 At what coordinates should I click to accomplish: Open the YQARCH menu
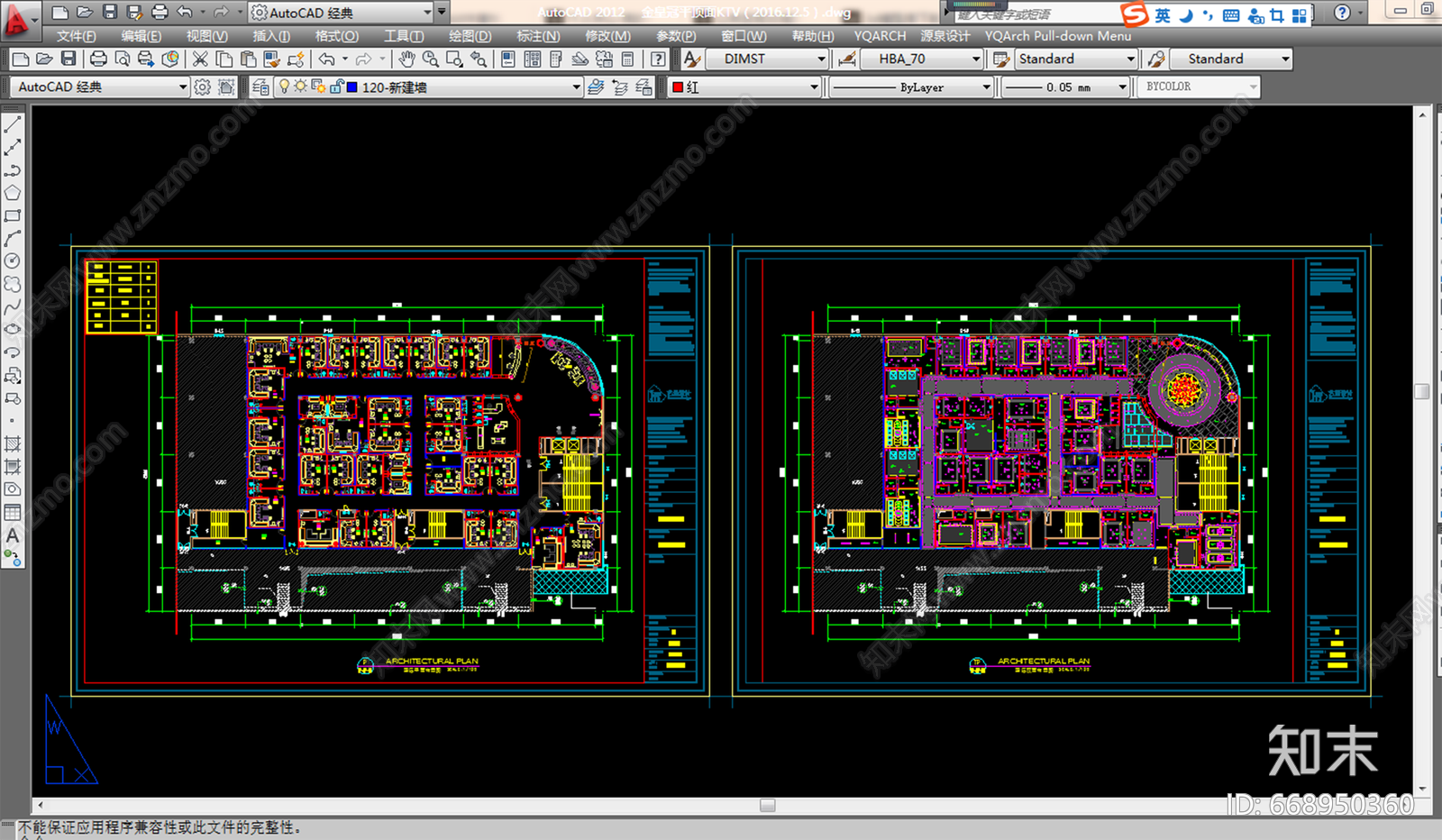[x=880, y=36]
